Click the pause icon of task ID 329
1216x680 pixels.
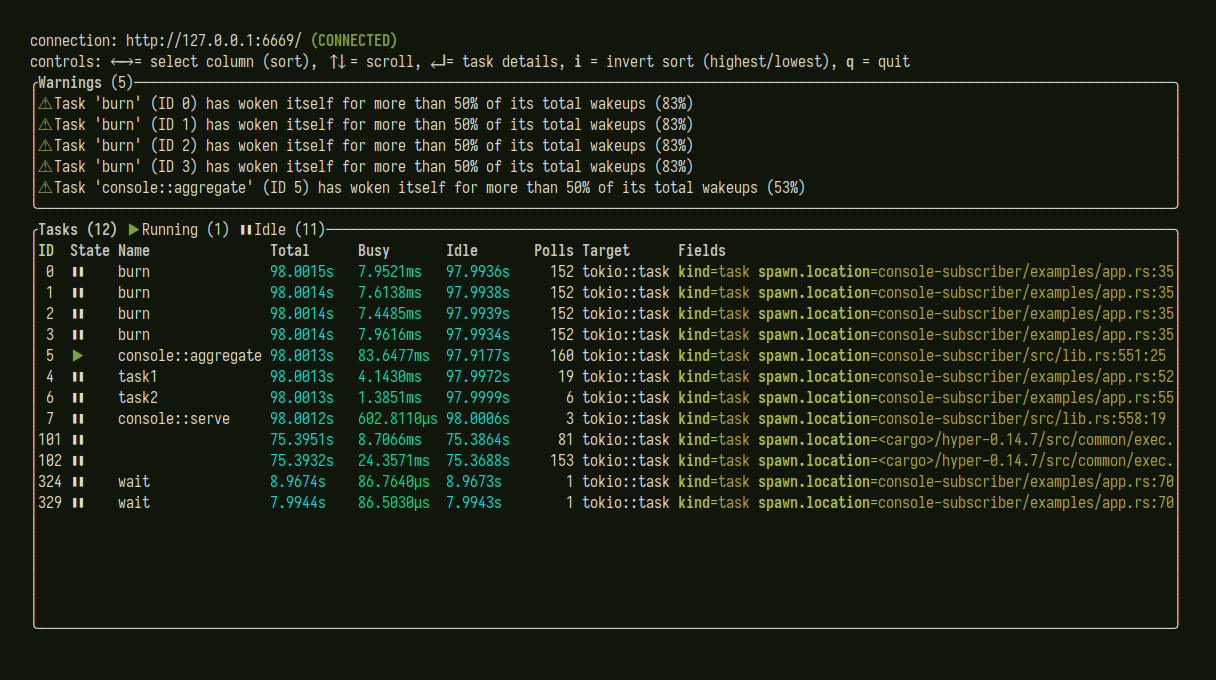78,503
